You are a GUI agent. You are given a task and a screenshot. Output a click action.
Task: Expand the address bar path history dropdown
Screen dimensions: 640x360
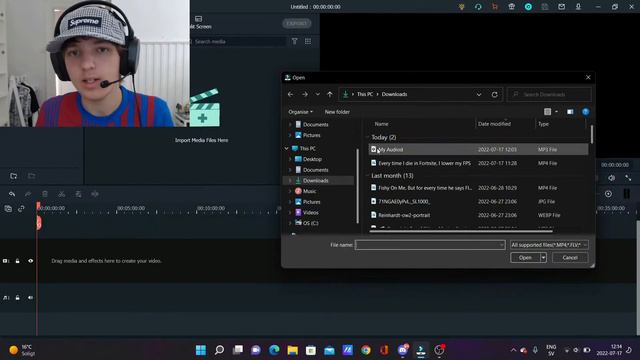479,94
